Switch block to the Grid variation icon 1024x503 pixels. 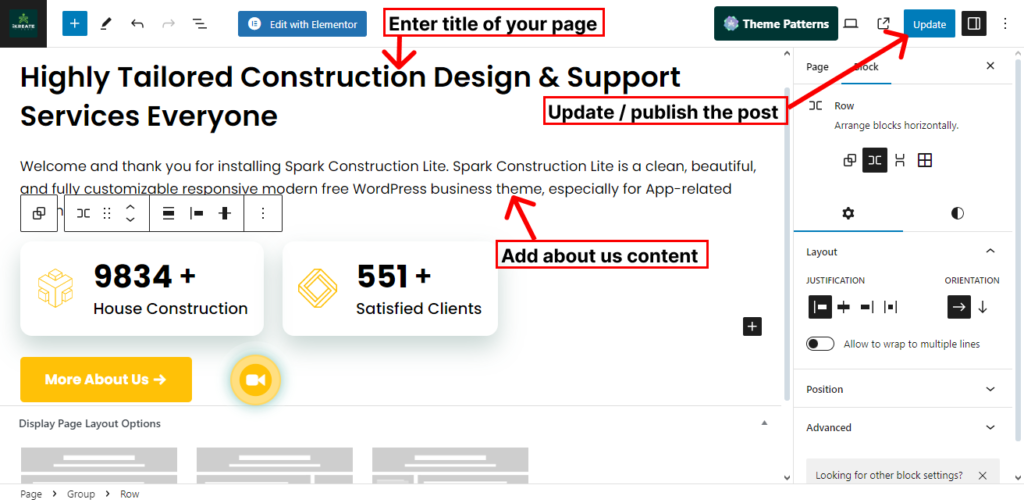(x=925, y=160)
